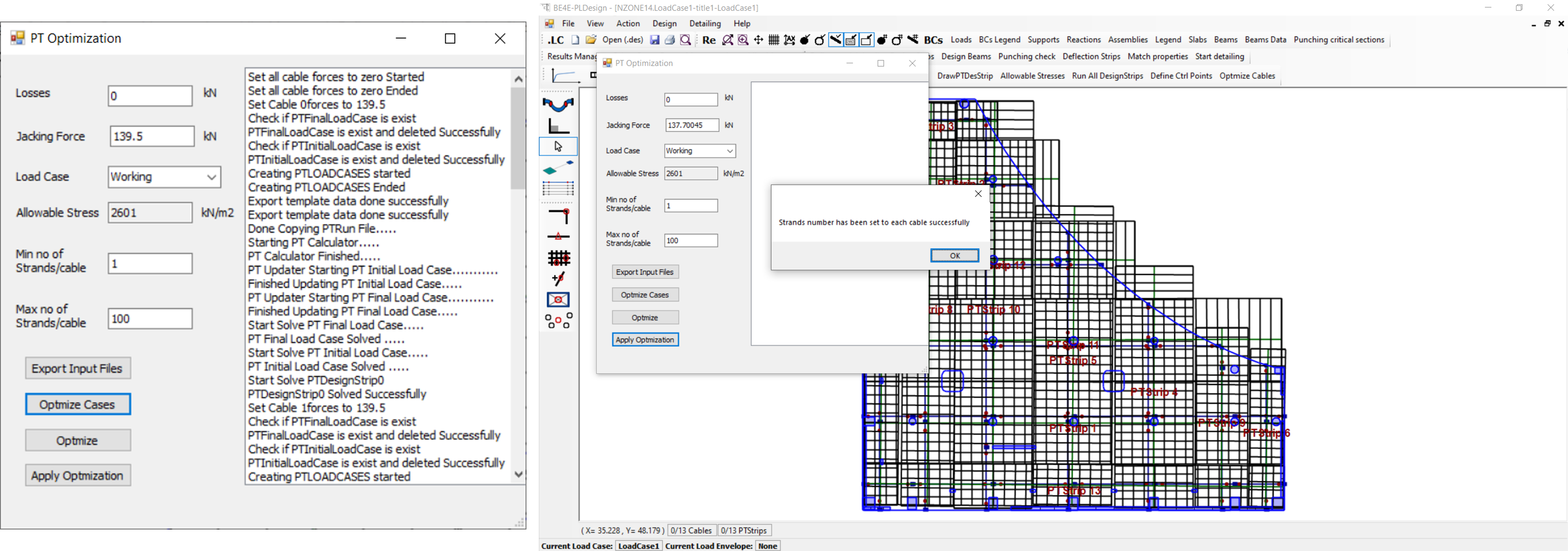
Task: Open the Detailing menu
Action: point(705,24)
